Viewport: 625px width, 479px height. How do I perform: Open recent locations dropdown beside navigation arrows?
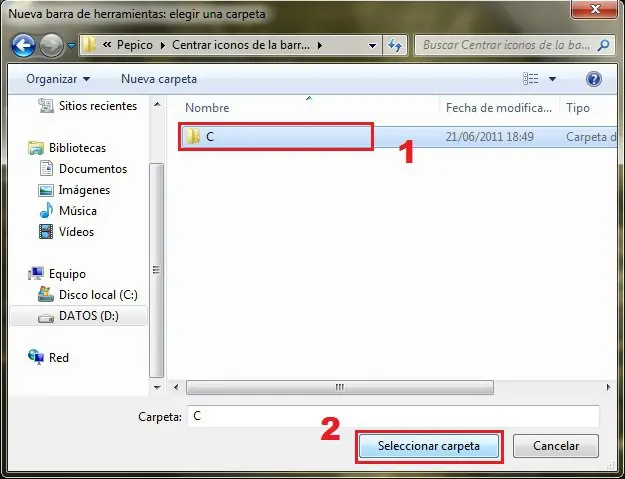pos(71,46)
